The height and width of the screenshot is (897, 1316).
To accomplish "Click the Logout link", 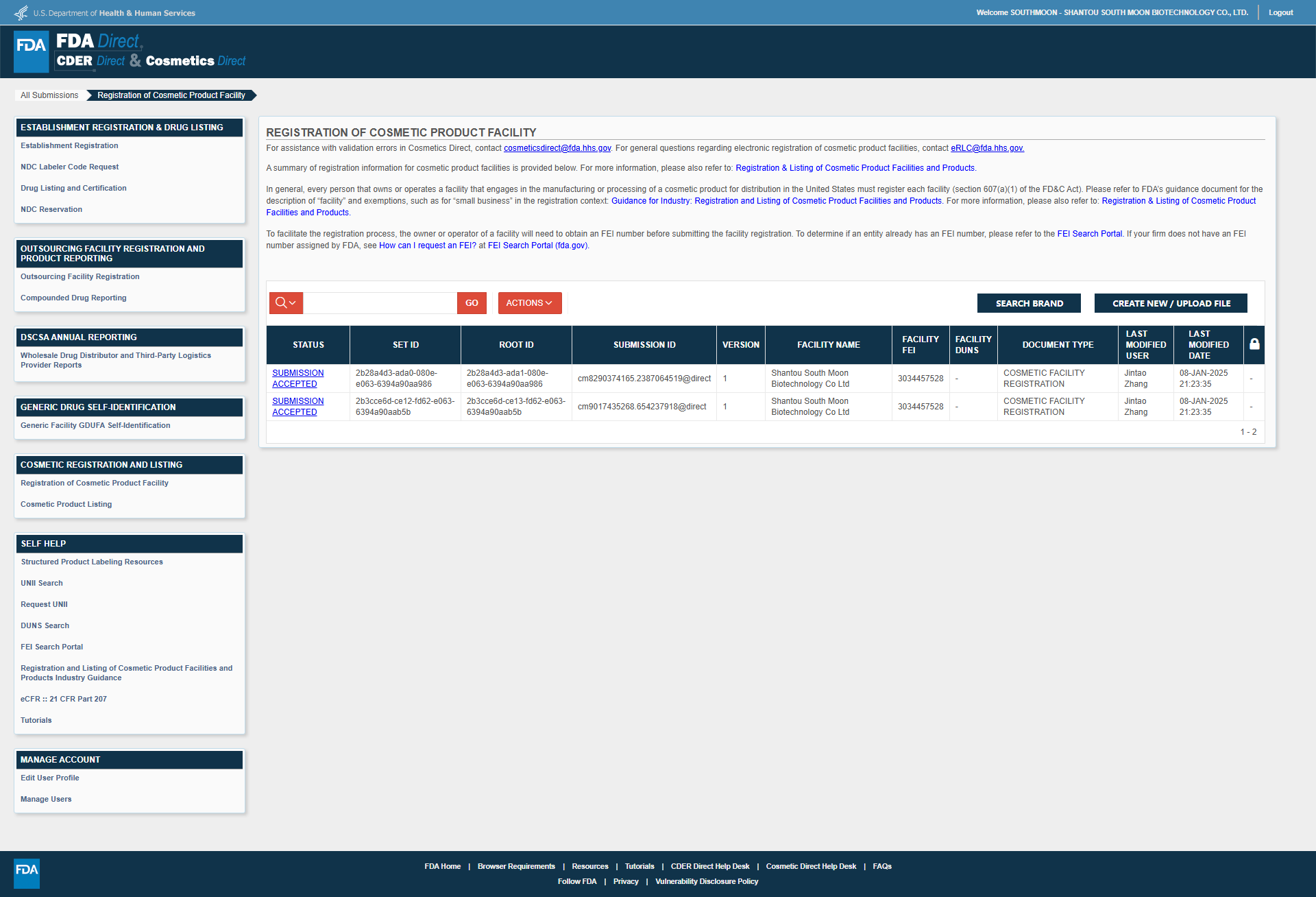I will 1280,12.
